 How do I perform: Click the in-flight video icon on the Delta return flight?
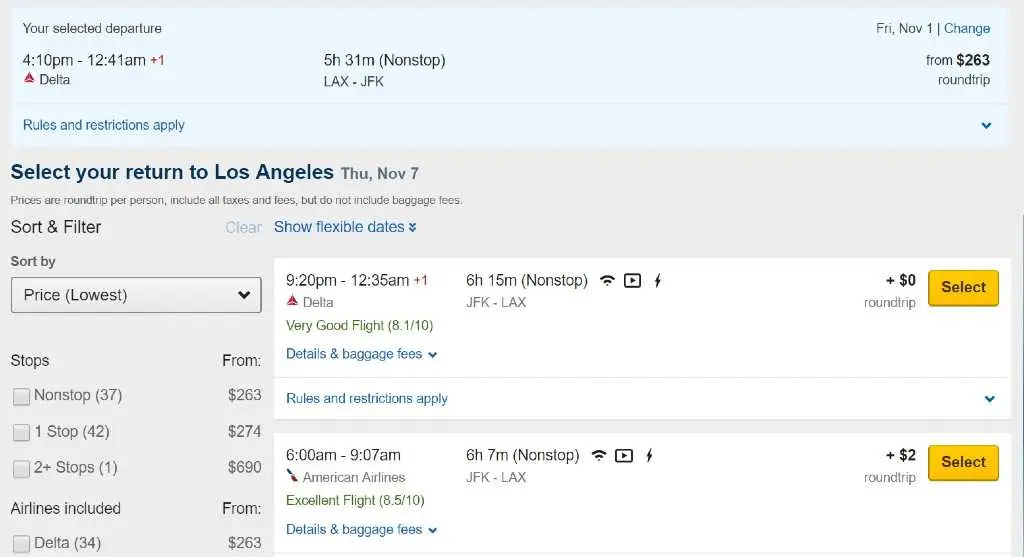632,281
